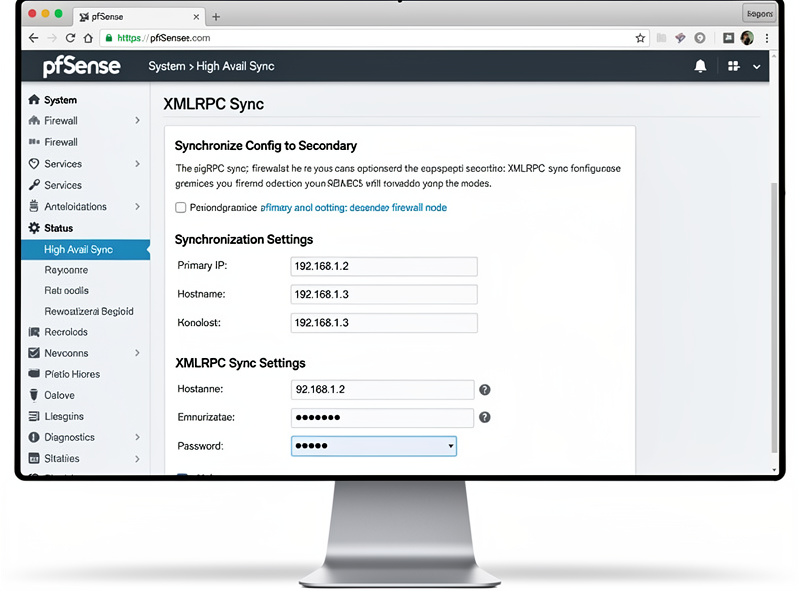800x592 pixels.
Task: Follow the 'firewall node' blue link
Action: pos(419,208)
